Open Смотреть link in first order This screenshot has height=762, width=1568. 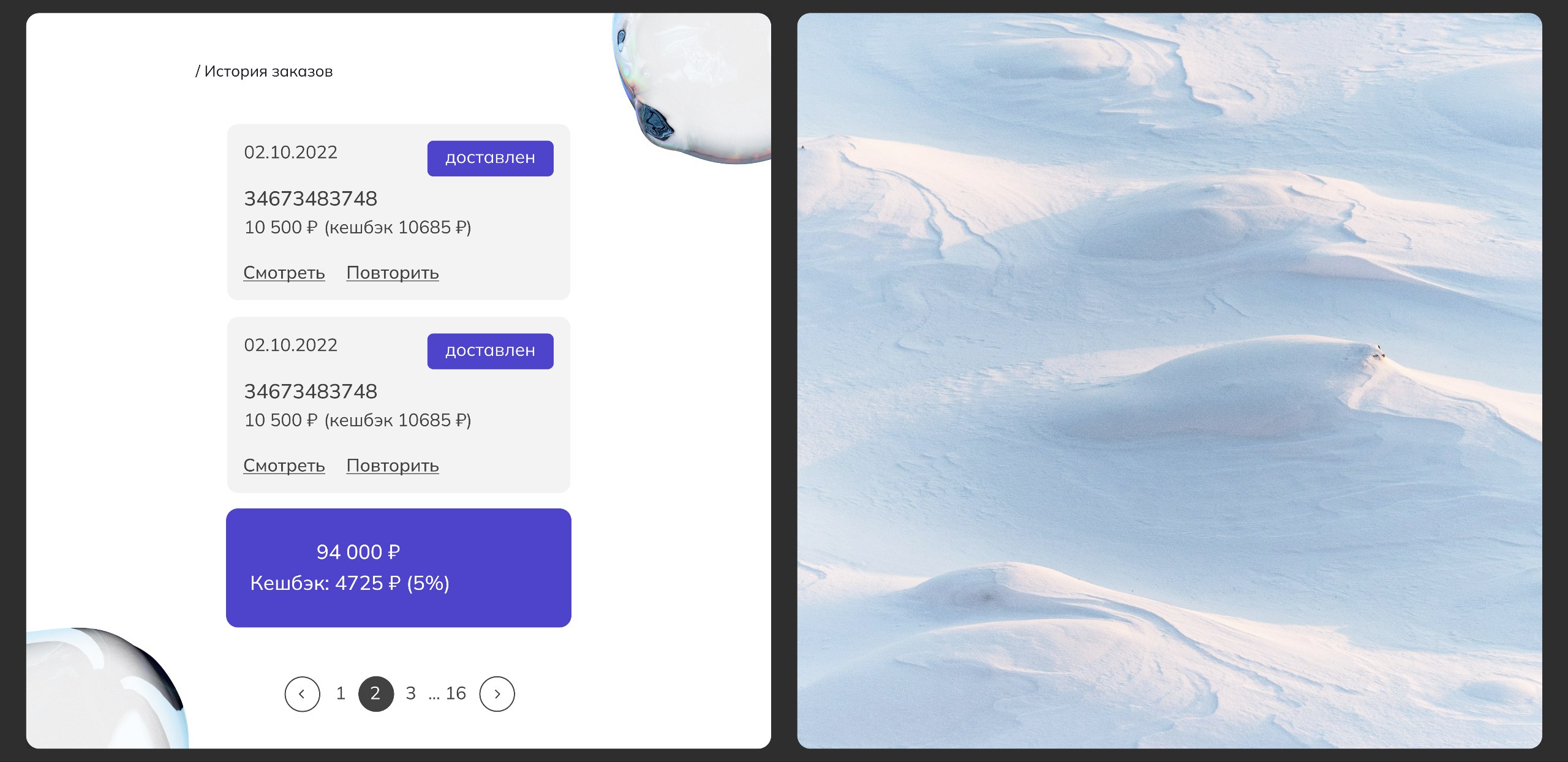coord(284,273)
